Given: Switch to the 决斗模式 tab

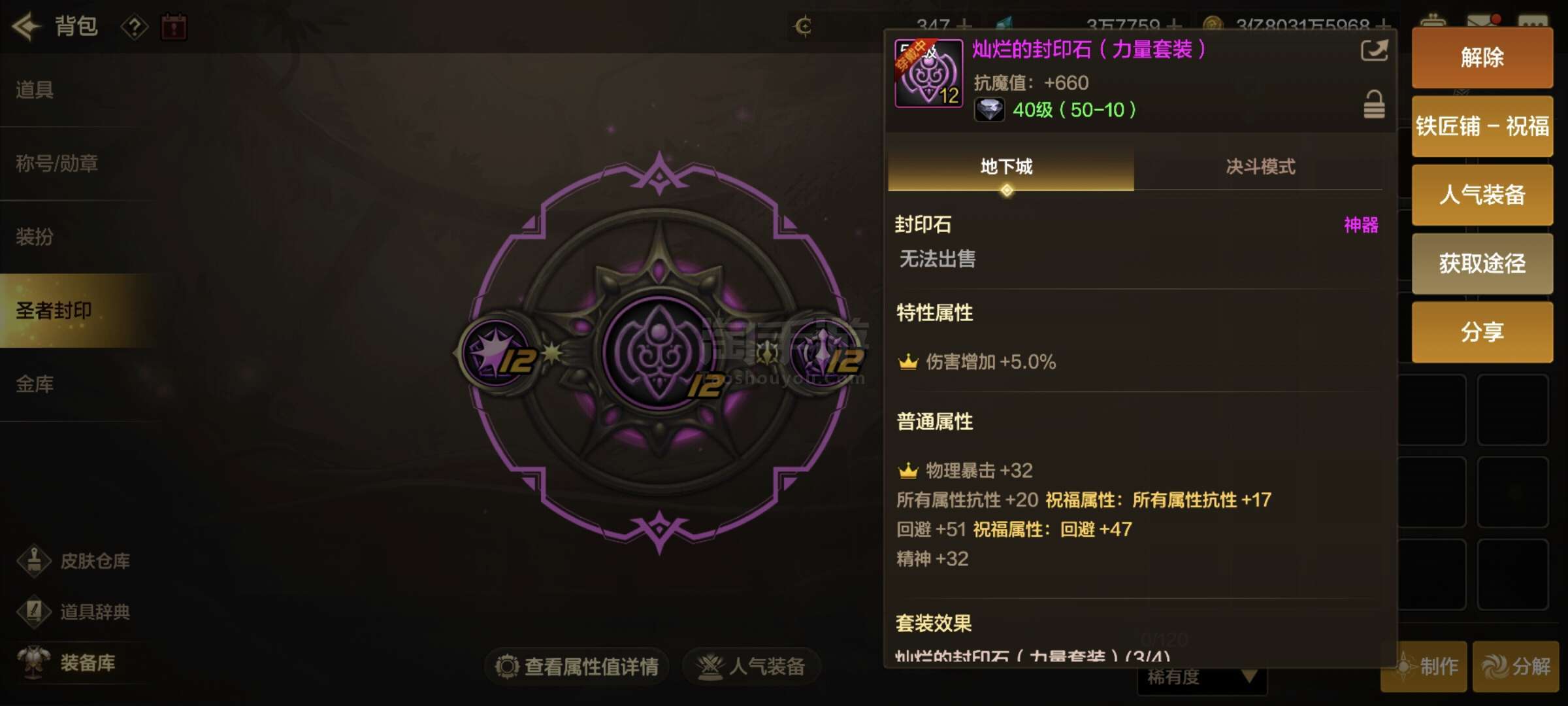Looking at the screenshot, I should (1260, 167).
